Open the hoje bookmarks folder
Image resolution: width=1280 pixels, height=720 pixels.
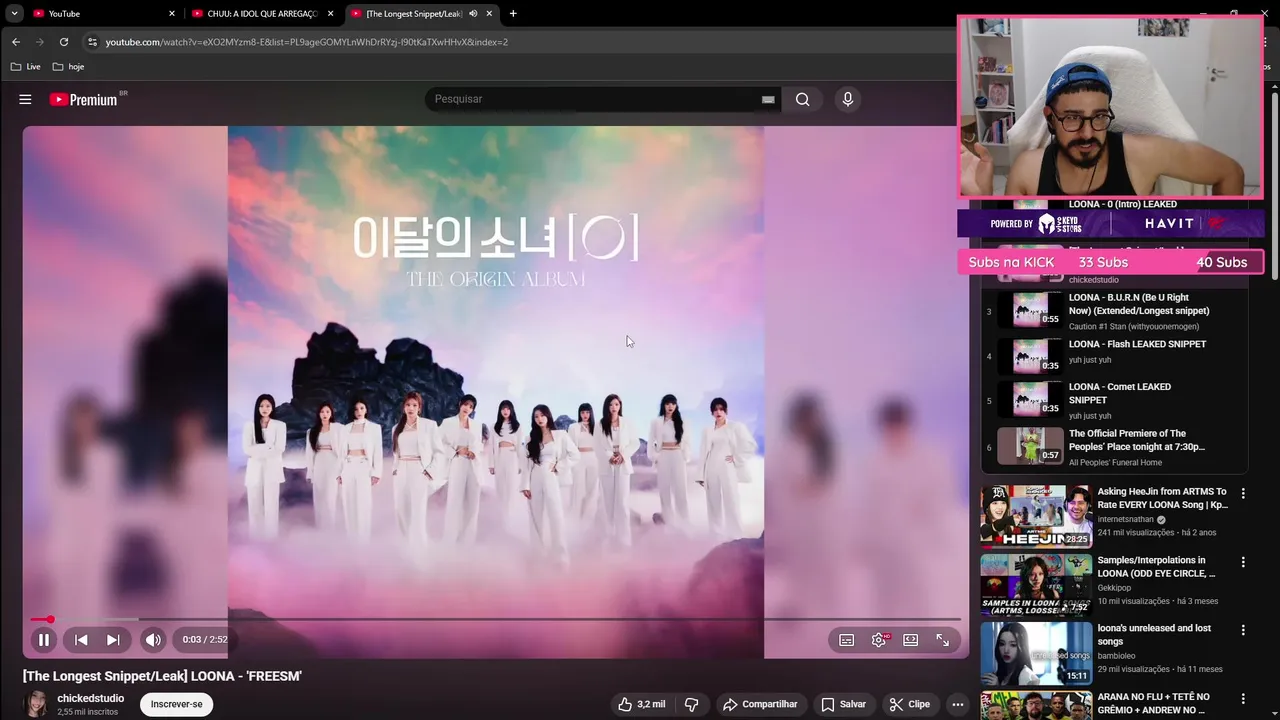(x=68, y=67)
